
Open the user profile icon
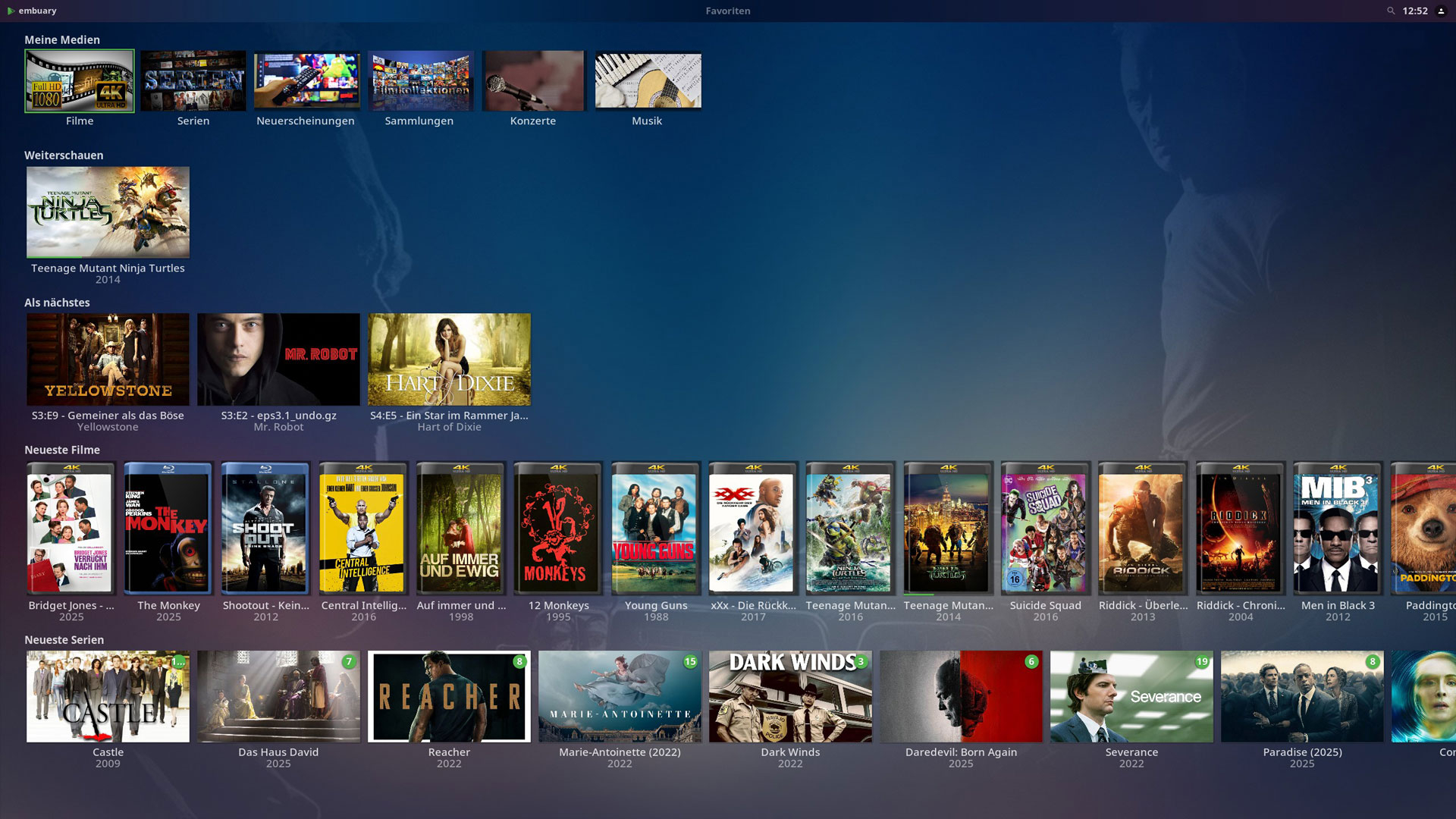[x=1441, y=11]
